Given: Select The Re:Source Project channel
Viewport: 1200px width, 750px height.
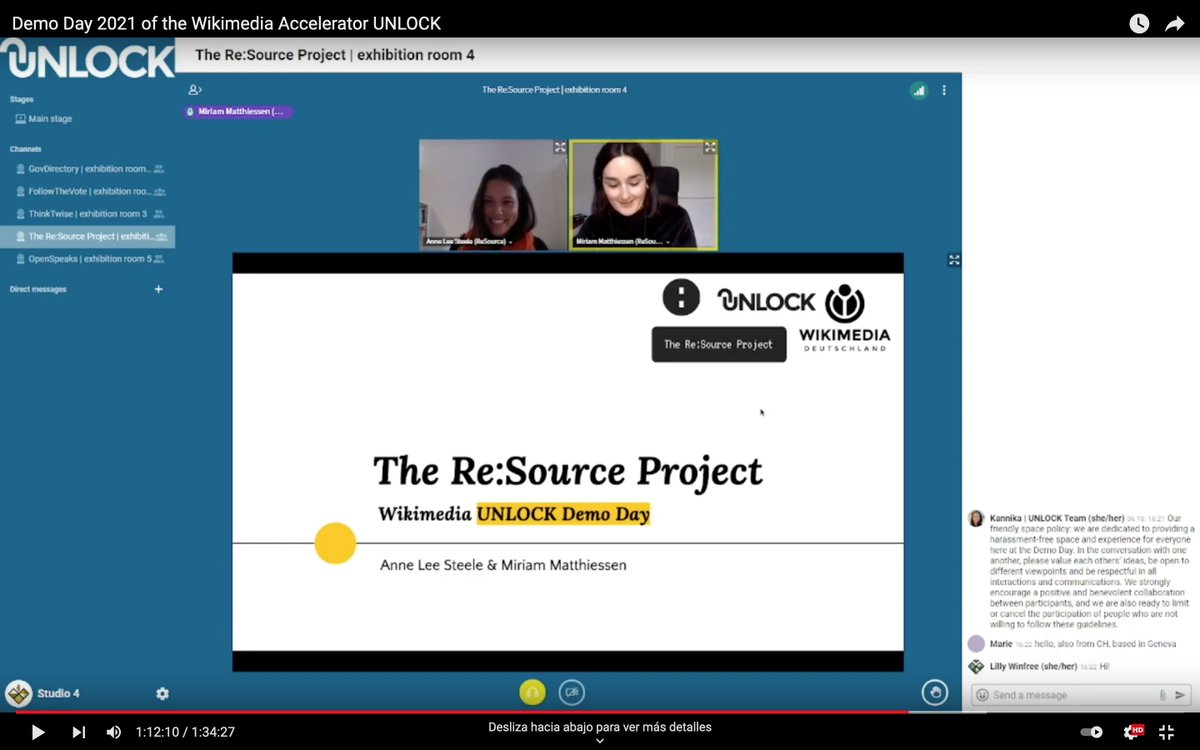Looking at the screenshot, I should pos(87,237).
